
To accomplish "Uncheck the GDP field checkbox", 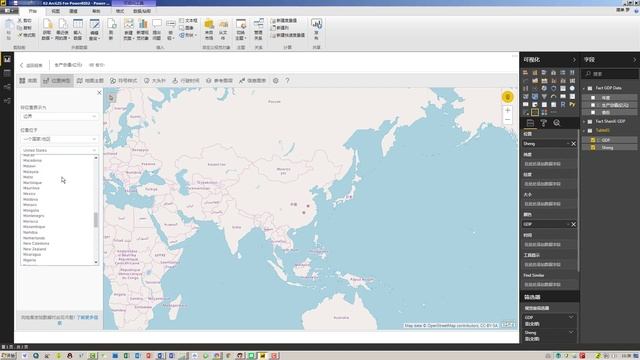I will point(593,140).
